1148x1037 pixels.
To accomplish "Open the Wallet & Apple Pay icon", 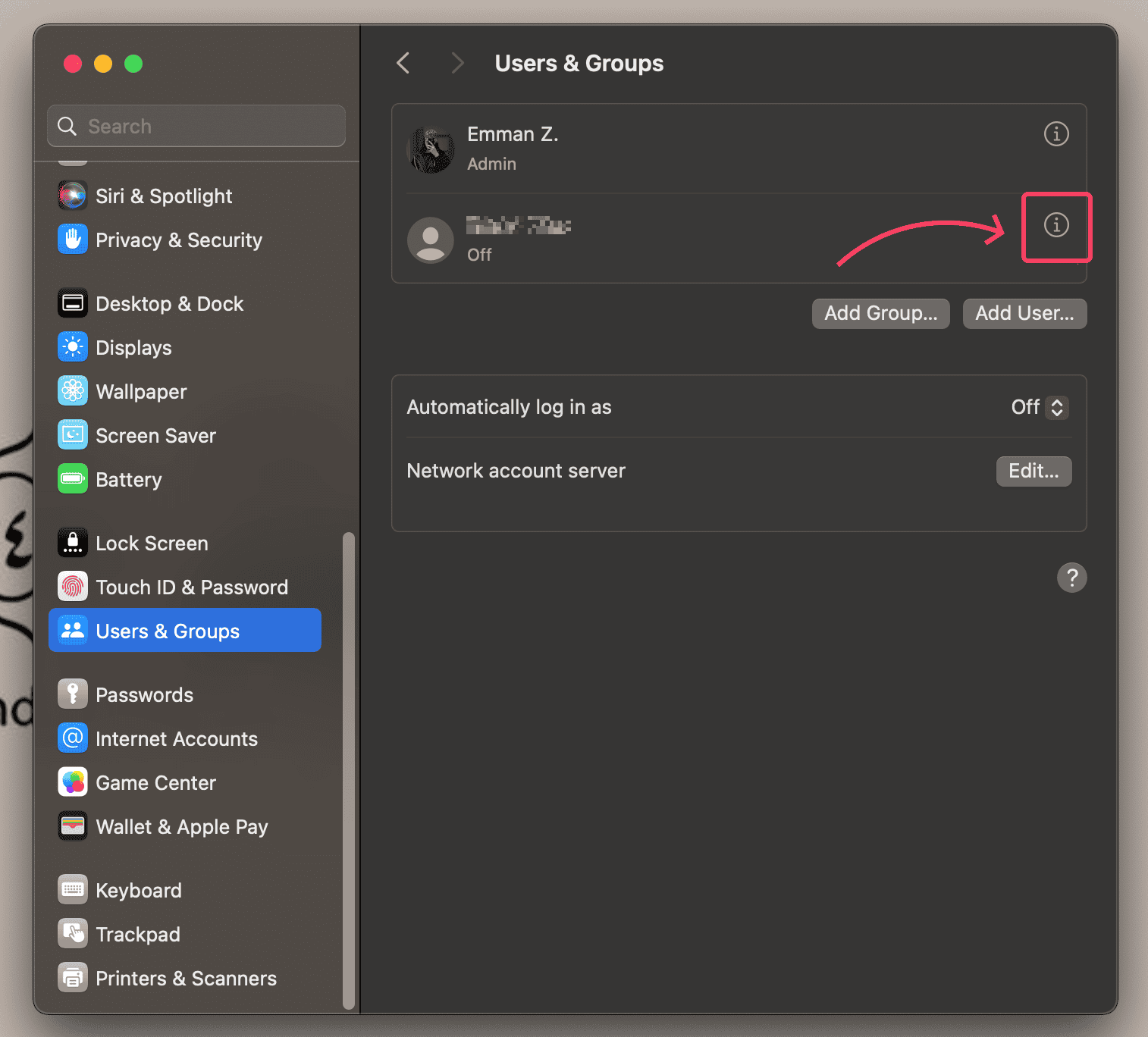I will pos(73,827).
